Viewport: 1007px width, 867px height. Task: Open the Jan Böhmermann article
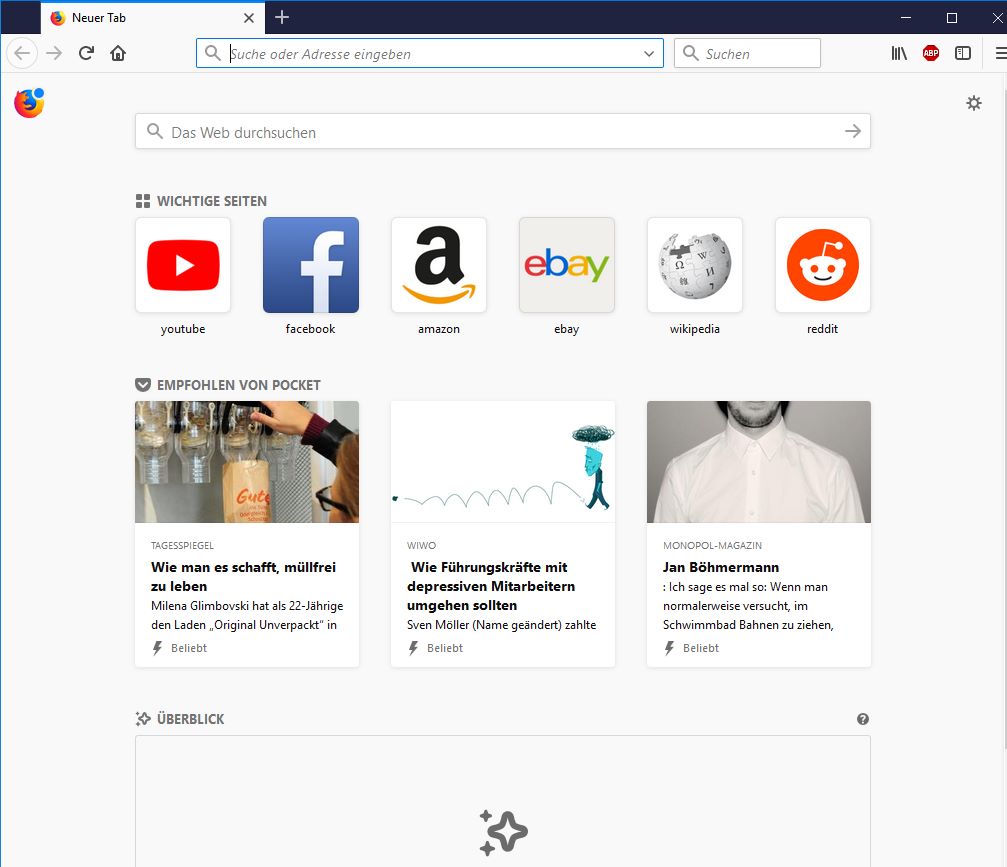[721, 567]
